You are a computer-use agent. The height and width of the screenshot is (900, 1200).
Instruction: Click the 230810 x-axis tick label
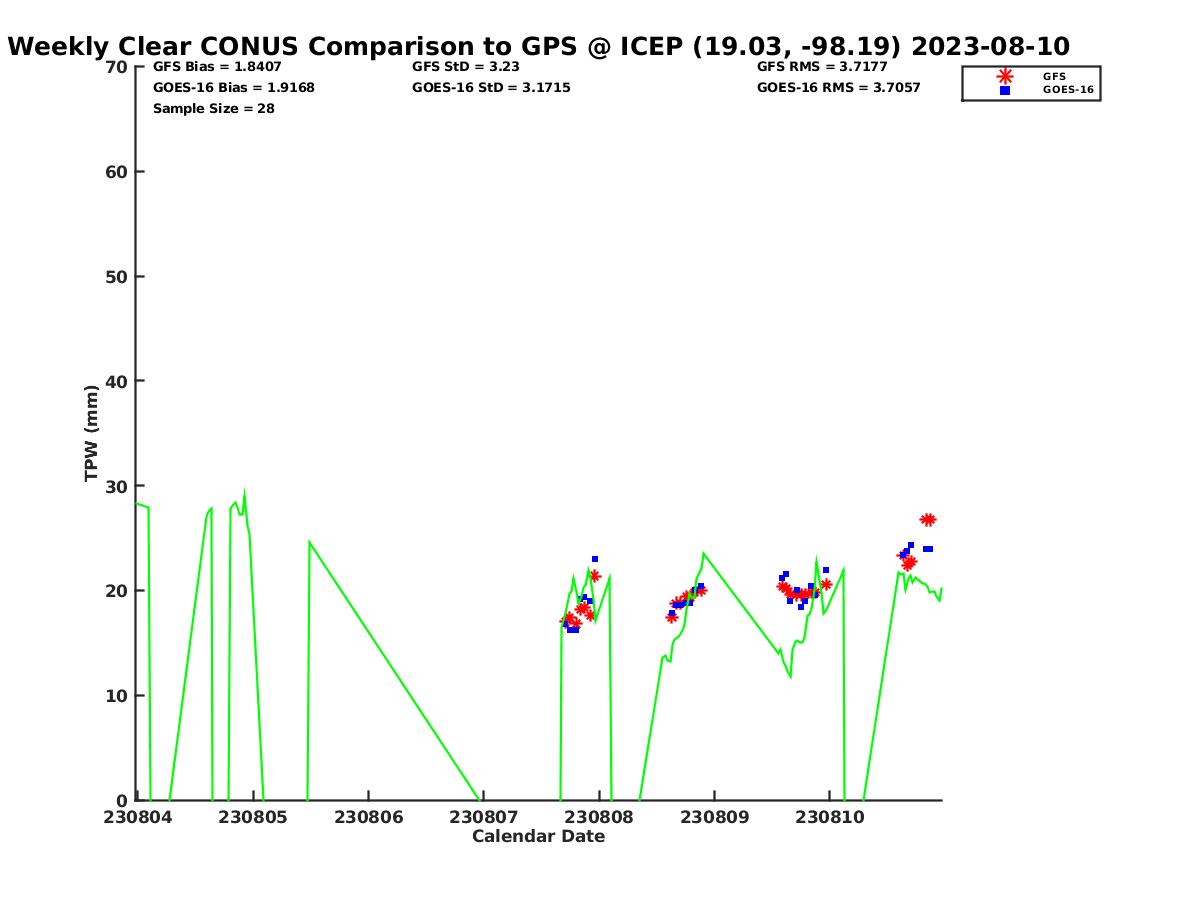[x=829, y=817]
